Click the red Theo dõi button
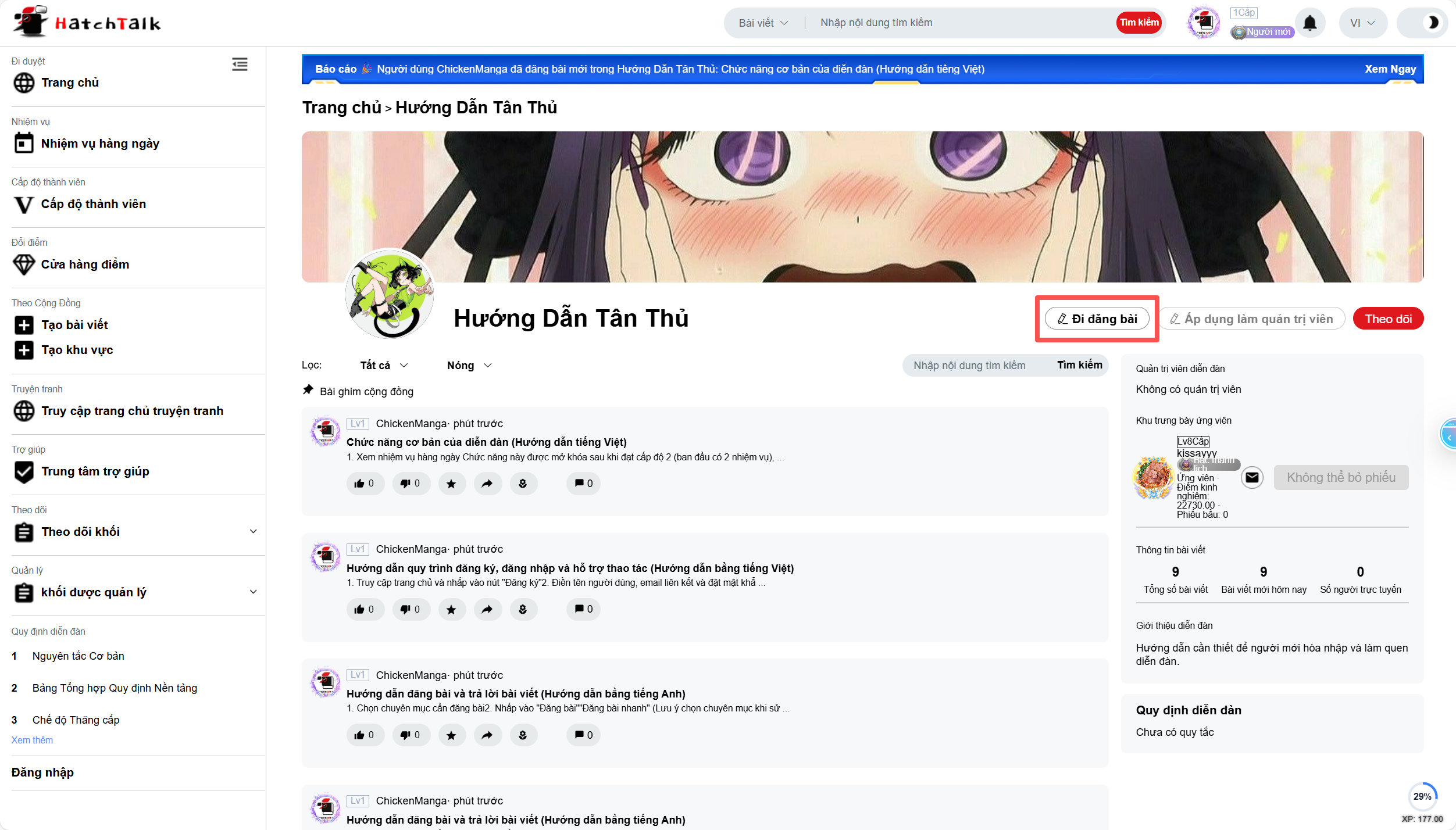The height and width of the screenshot is (830, 1456). point(1387,319)
